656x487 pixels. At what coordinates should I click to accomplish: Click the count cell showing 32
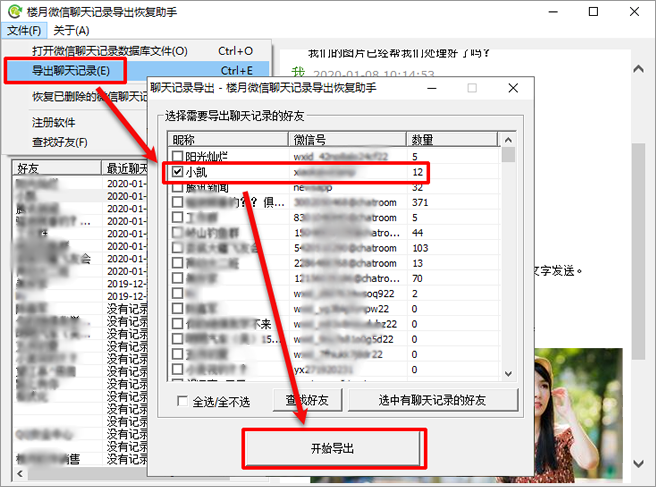point(417,187)
